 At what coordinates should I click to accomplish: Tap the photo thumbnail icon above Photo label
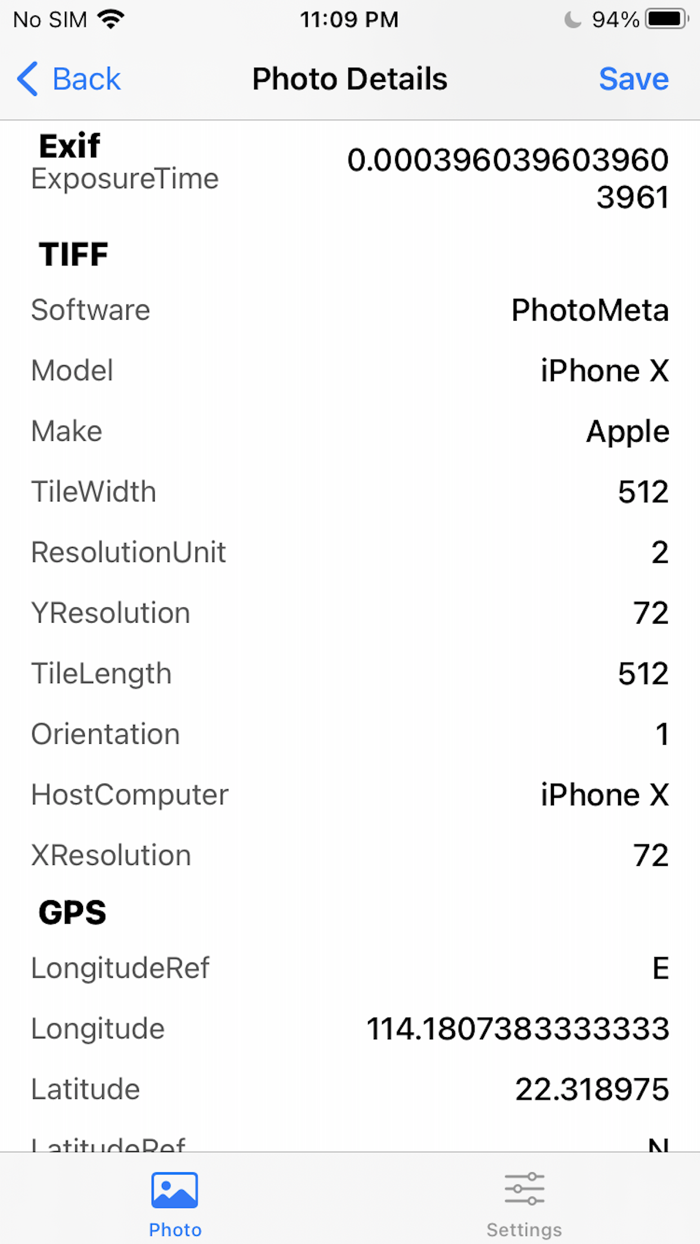point(175,1189)
